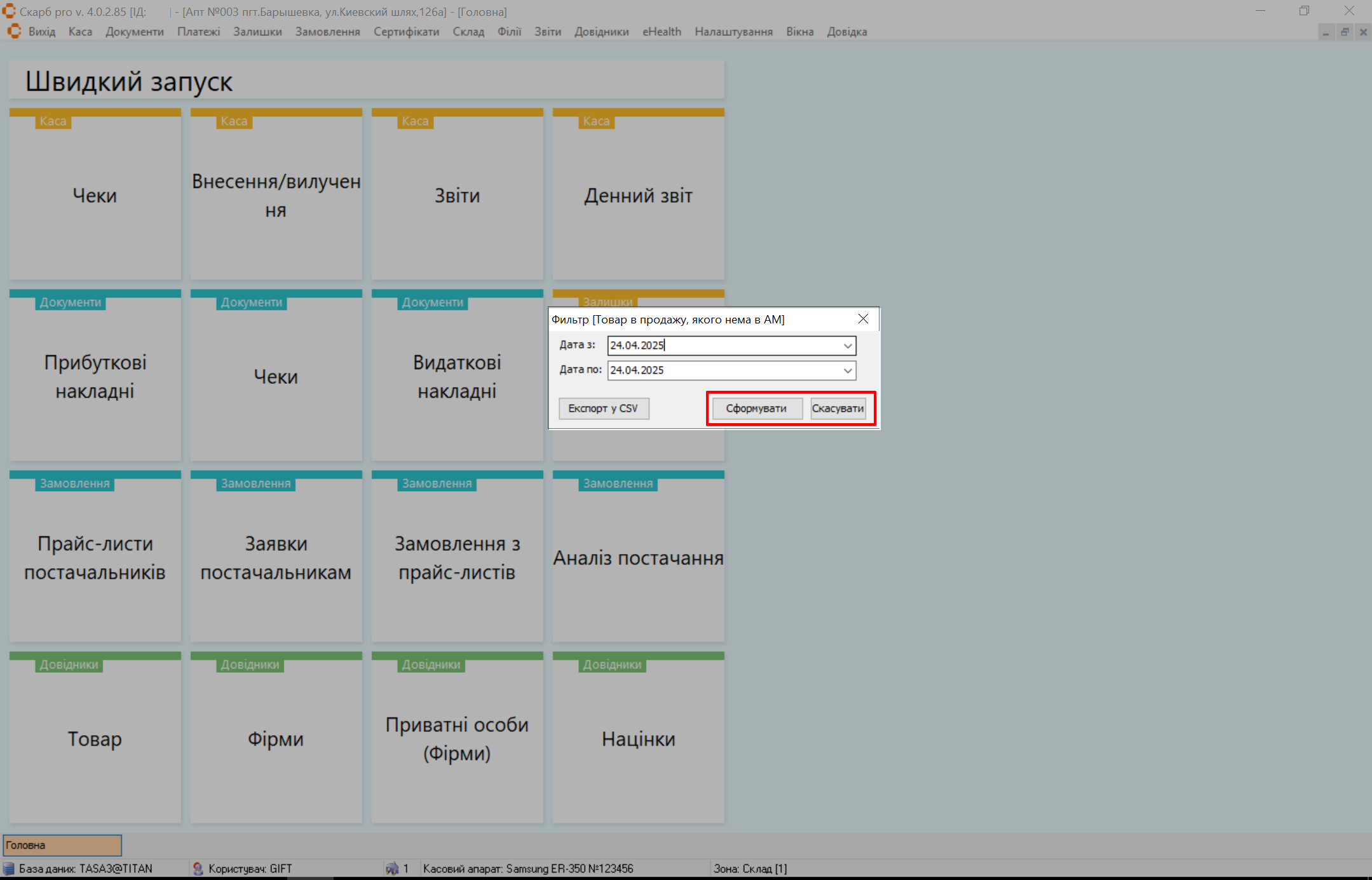The height and width of the screenshot is (880, 1372).
Task: Click the Експорт у CSV button
Action: [x=603, y=409]
